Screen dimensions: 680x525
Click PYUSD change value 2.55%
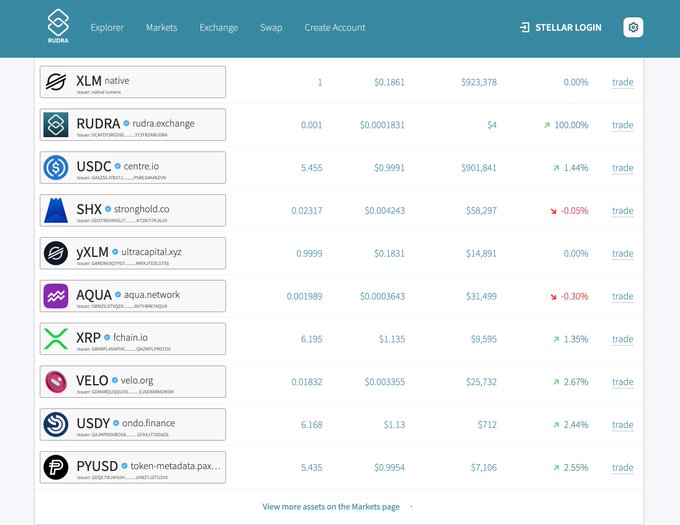click(x=576, y=467)
